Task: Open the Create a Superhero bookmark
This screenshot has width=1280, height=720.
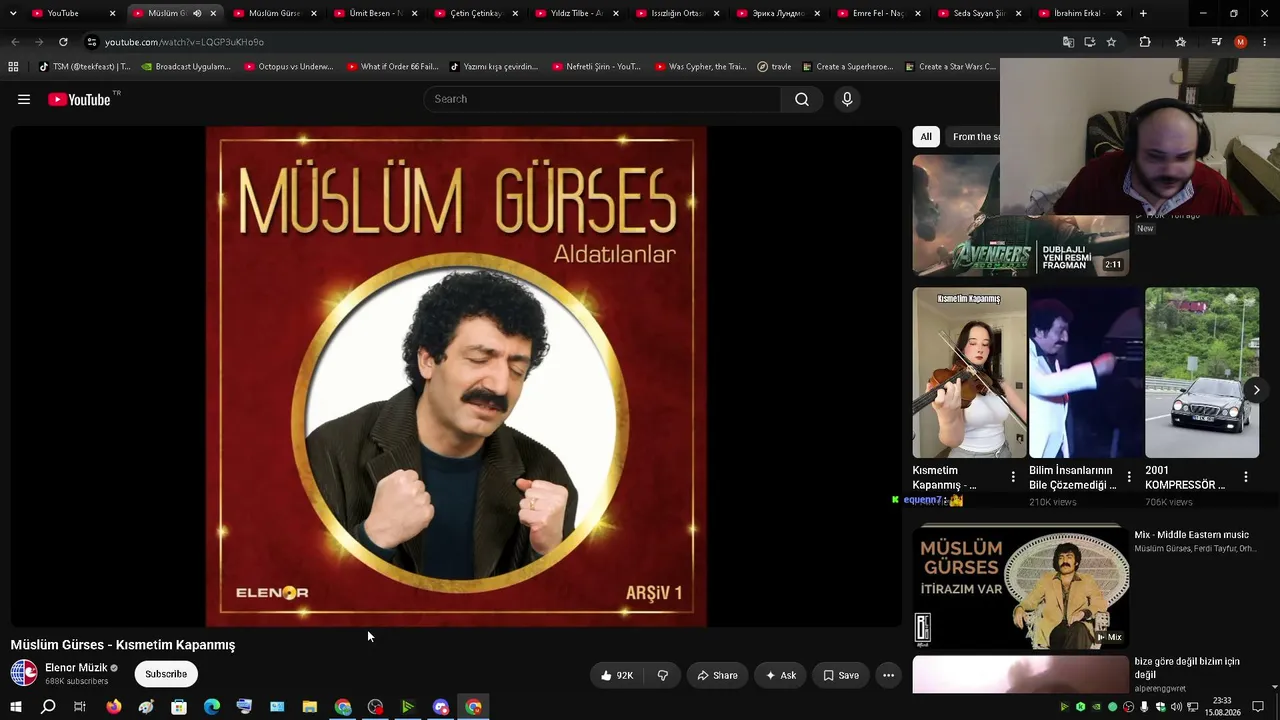Action: coord(847,67)
